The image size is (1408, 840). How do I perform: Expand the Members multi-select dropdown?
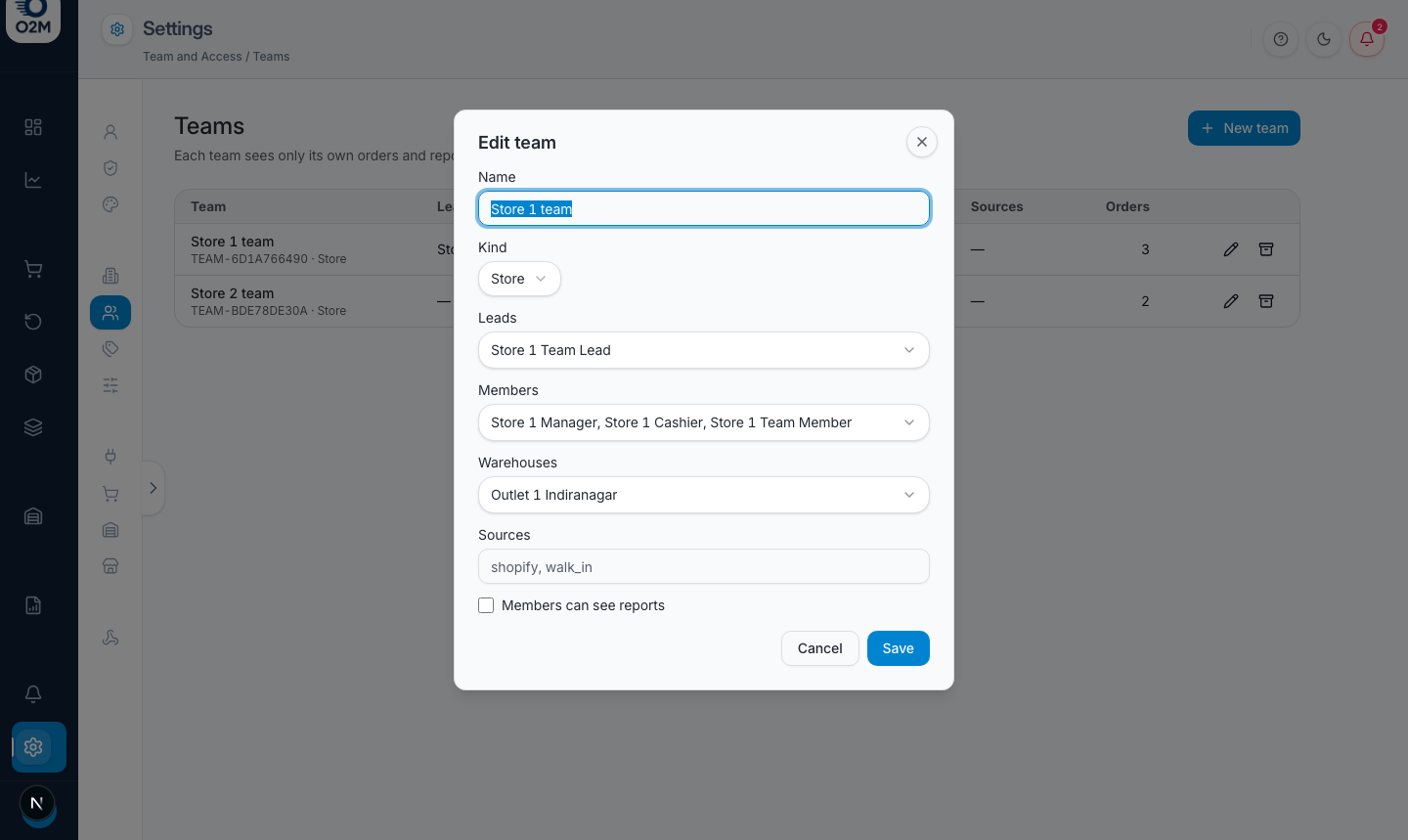704,422
